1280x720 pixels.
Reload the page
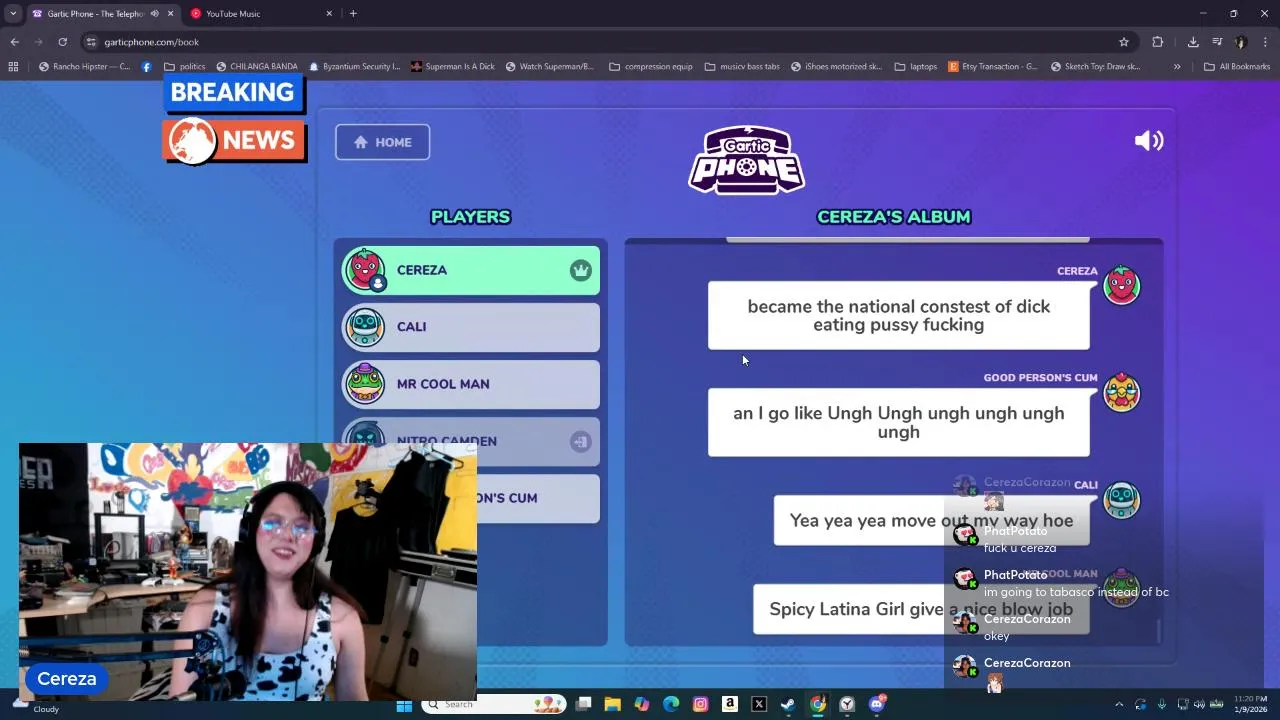[62, 42]
